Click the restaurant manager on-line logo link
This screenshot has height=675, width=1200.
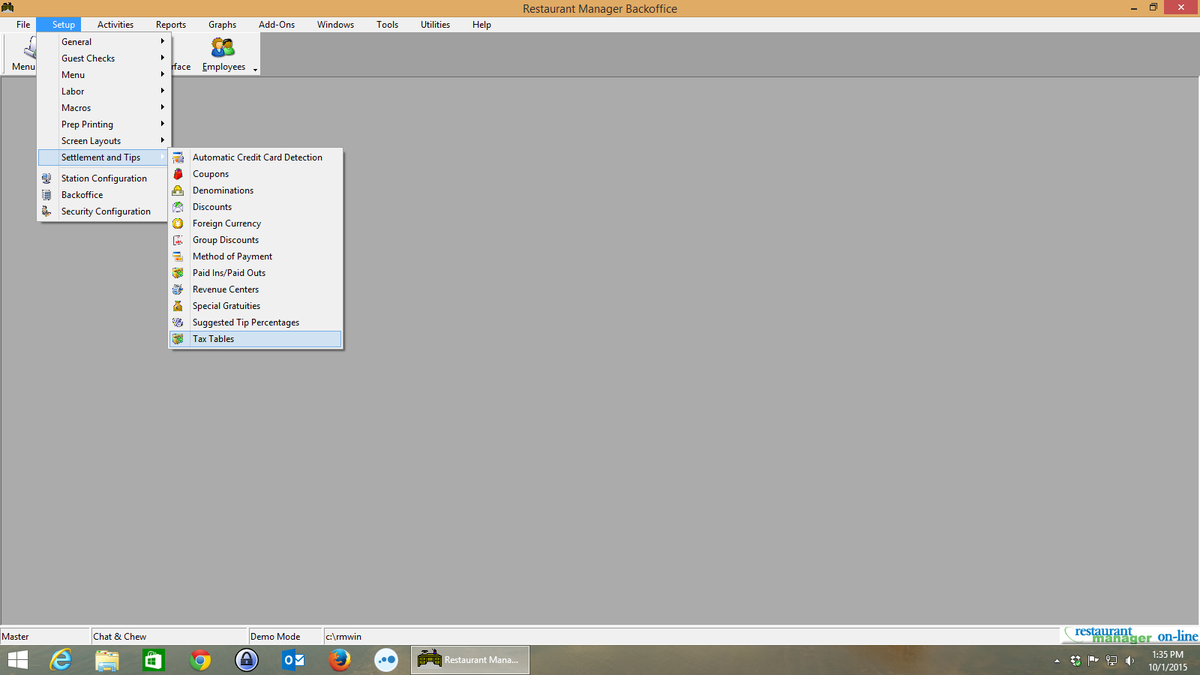click(x=1131, y=635)
